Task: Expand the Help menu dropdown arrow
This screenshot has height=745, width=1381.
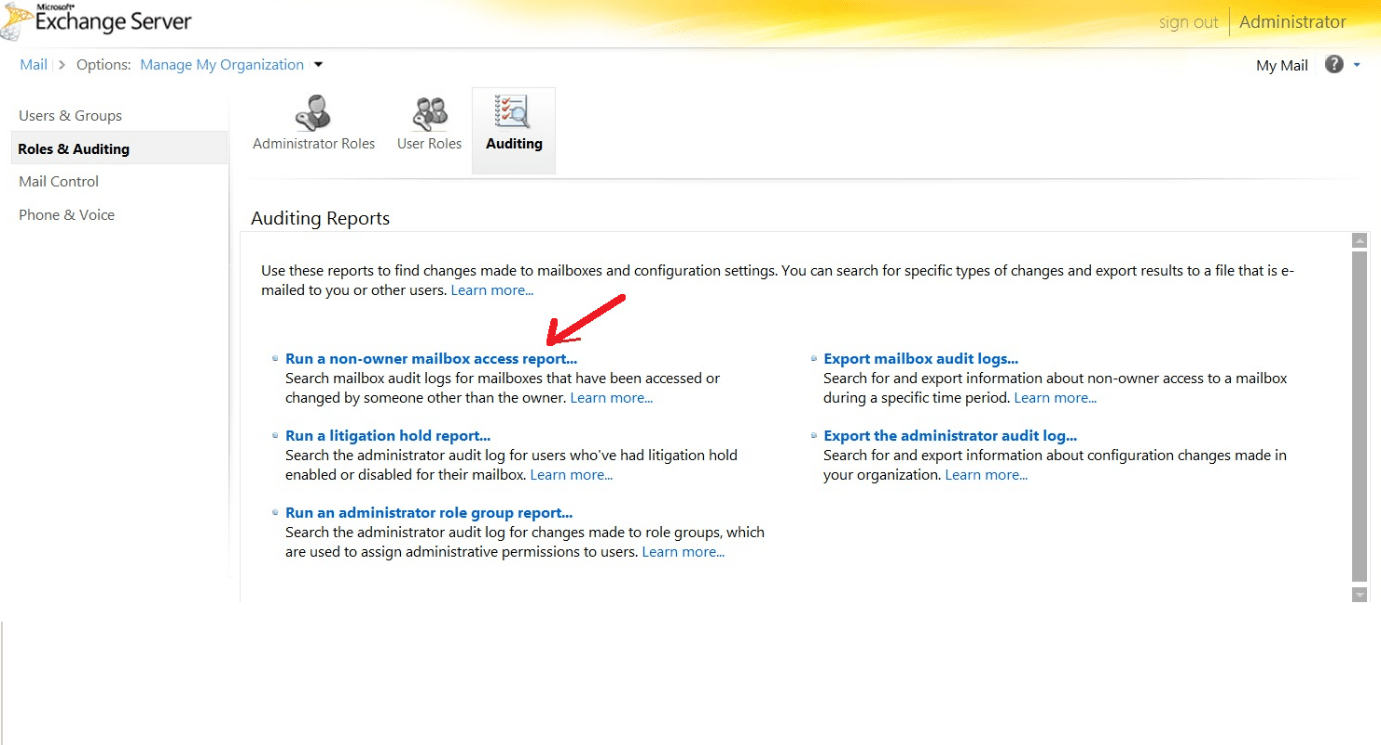Action: pyautogui.click(x=1356, y=64)
